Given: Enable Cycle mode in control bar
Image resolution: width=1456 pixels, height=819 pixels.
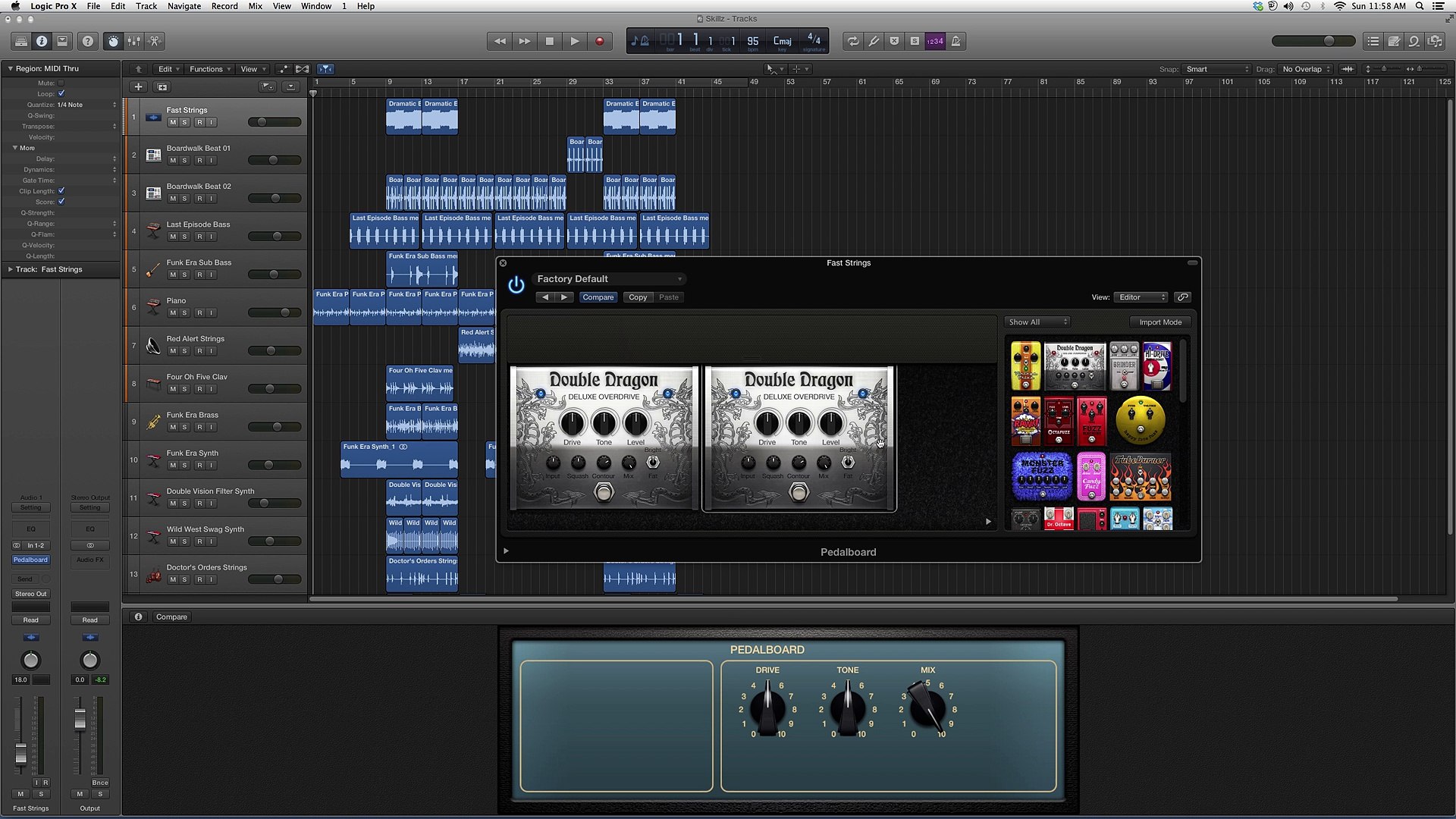Looking at the screenshot, I should [x=853, y=41].
